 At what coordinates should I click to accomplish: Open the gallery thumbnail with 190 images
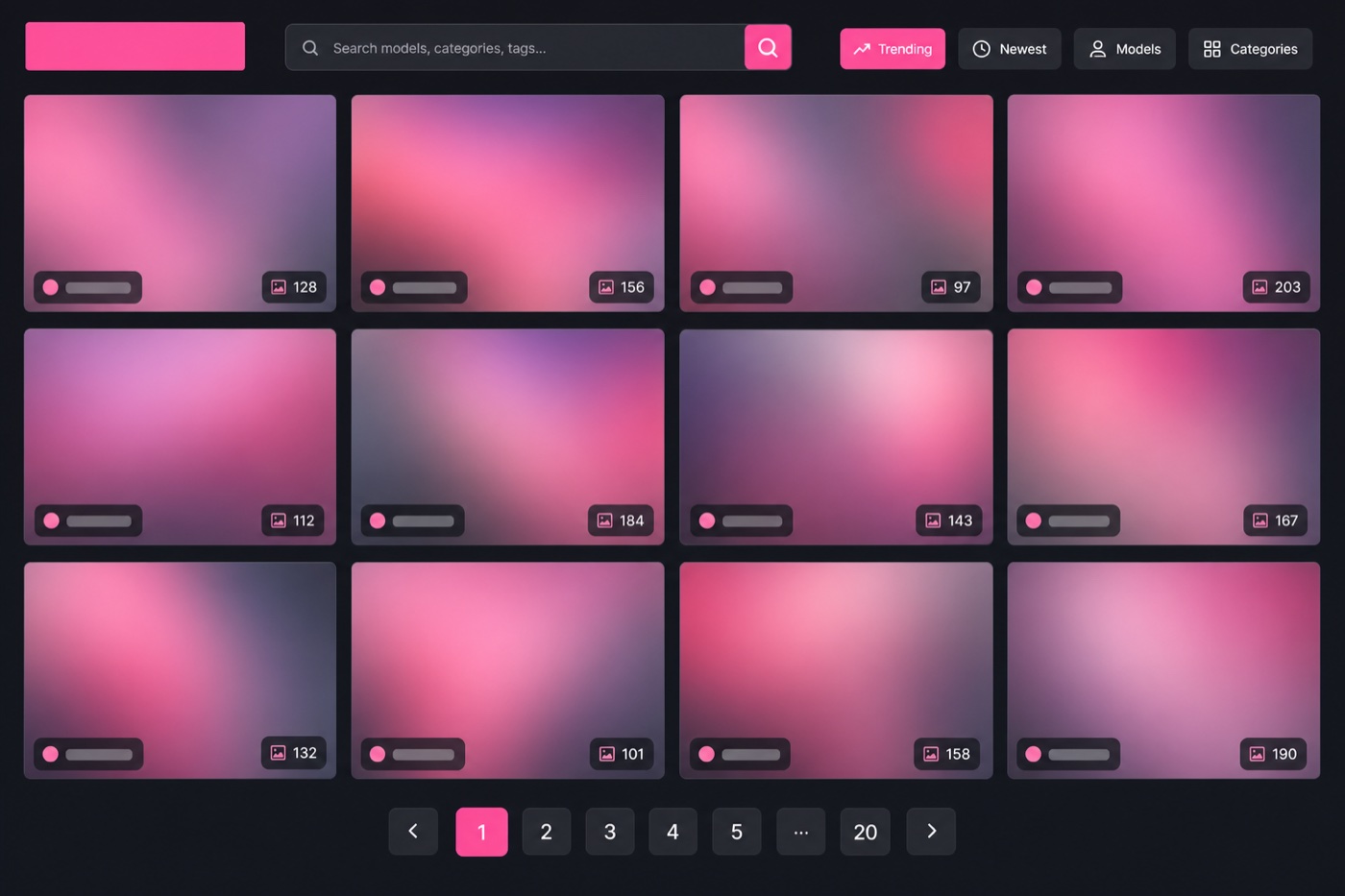pyautogui.click(x=1163, y=670)
